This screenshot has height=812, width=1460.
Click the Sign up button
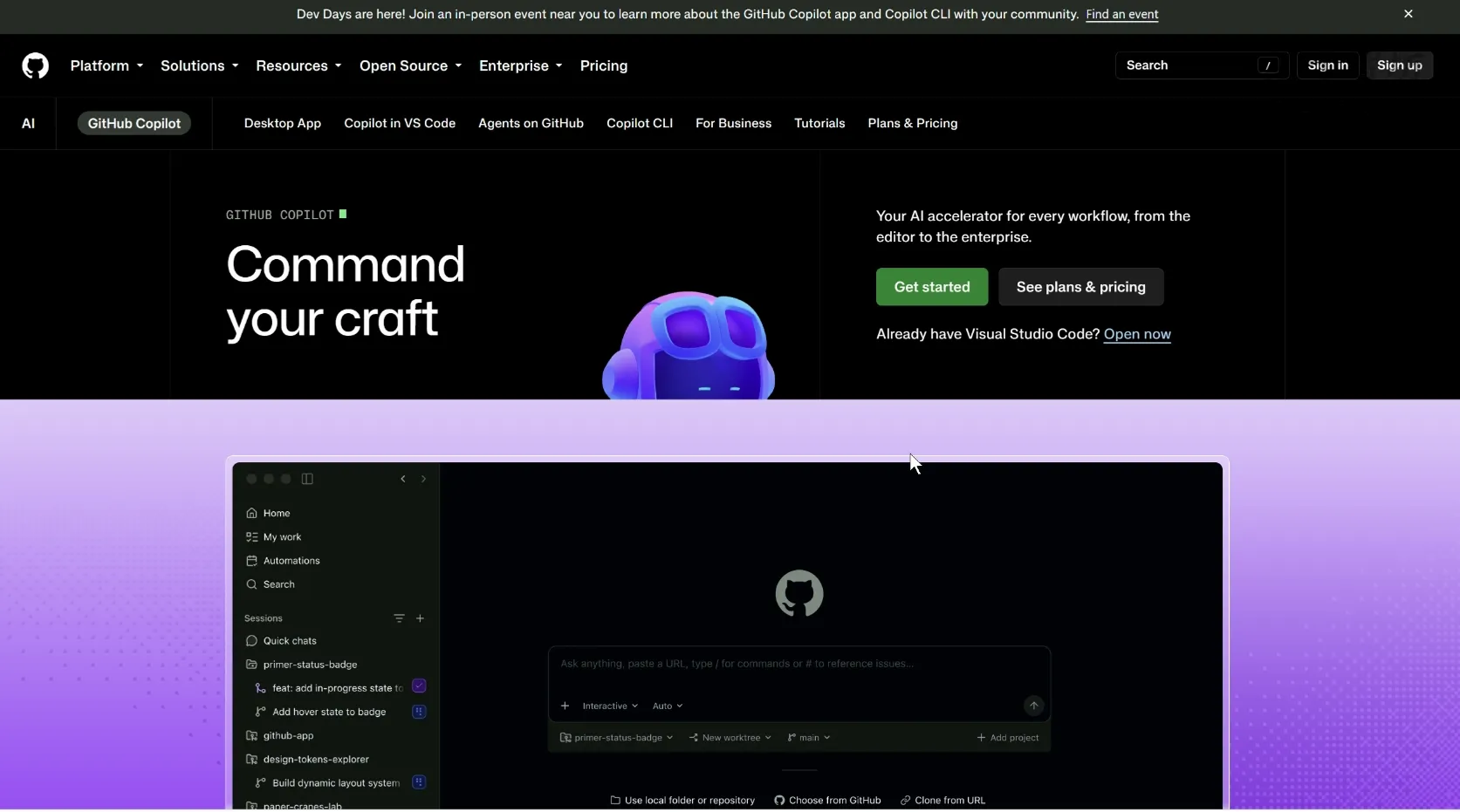click(x=1400, y=65)
